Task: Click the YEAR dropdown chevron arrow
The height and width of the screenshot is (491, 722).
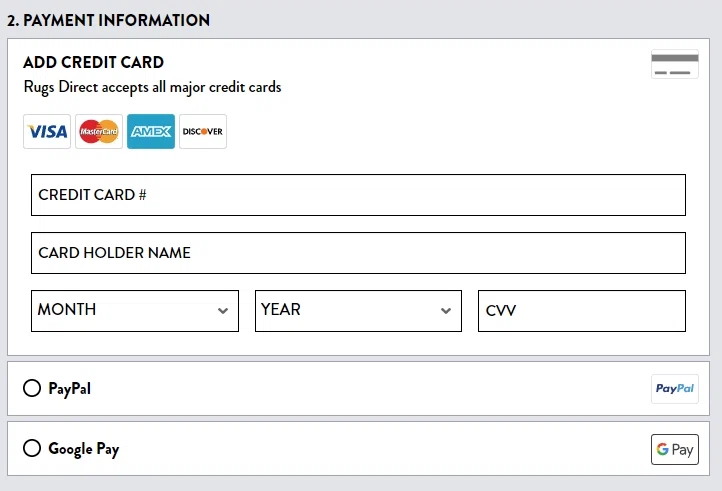Action: (446, 311)
